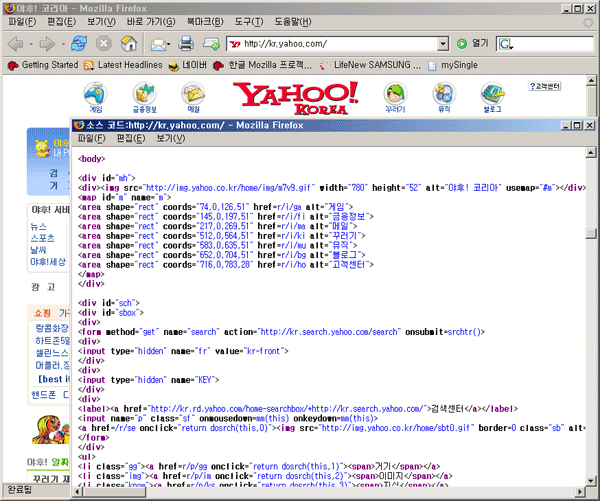Screen dimensions: 600x501
Task: Open the 네이버 bookmark
Action: pyautogui.click(x=188, y=65)
